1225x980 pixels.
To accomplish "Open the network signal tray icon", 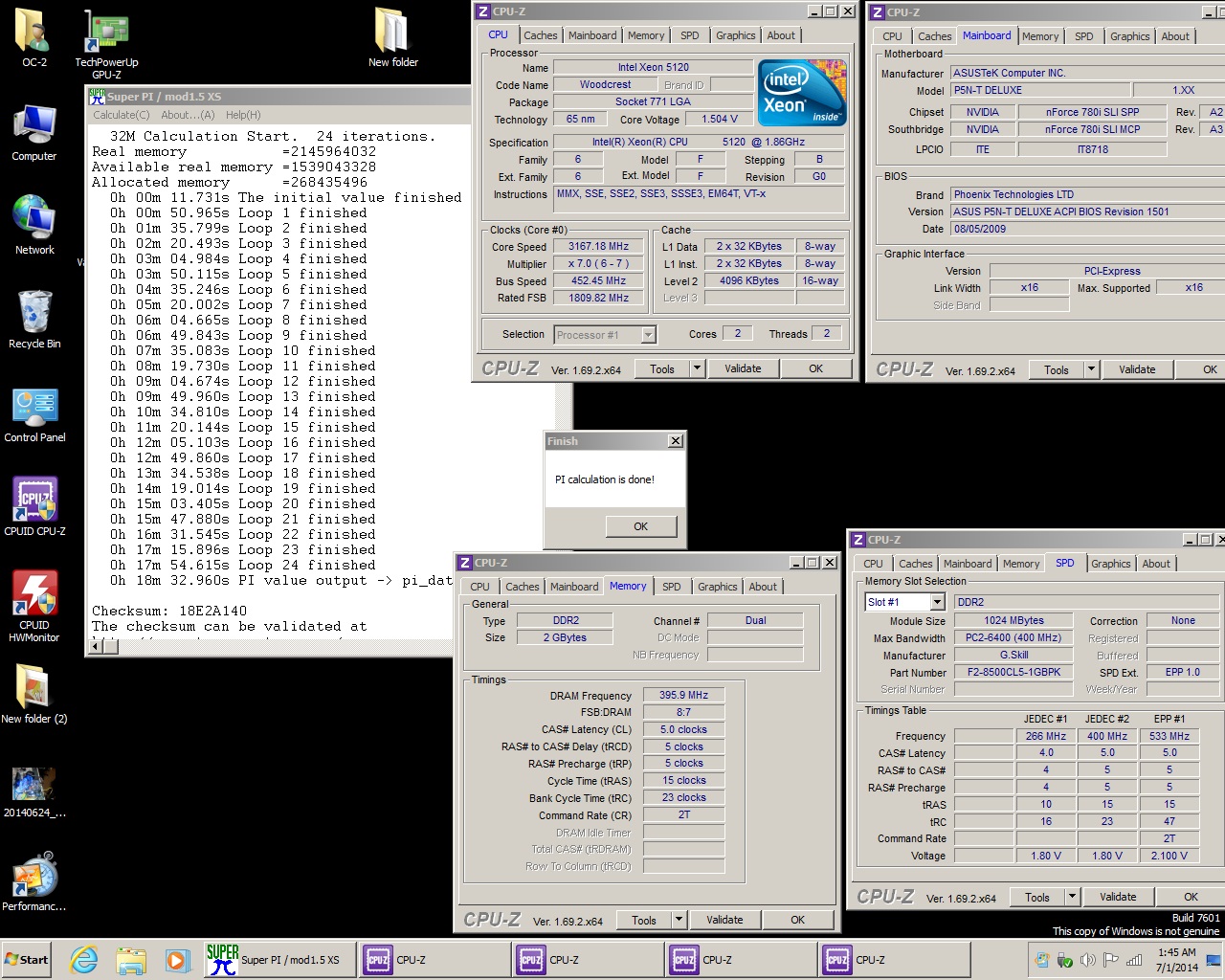I will [1134, 960].
